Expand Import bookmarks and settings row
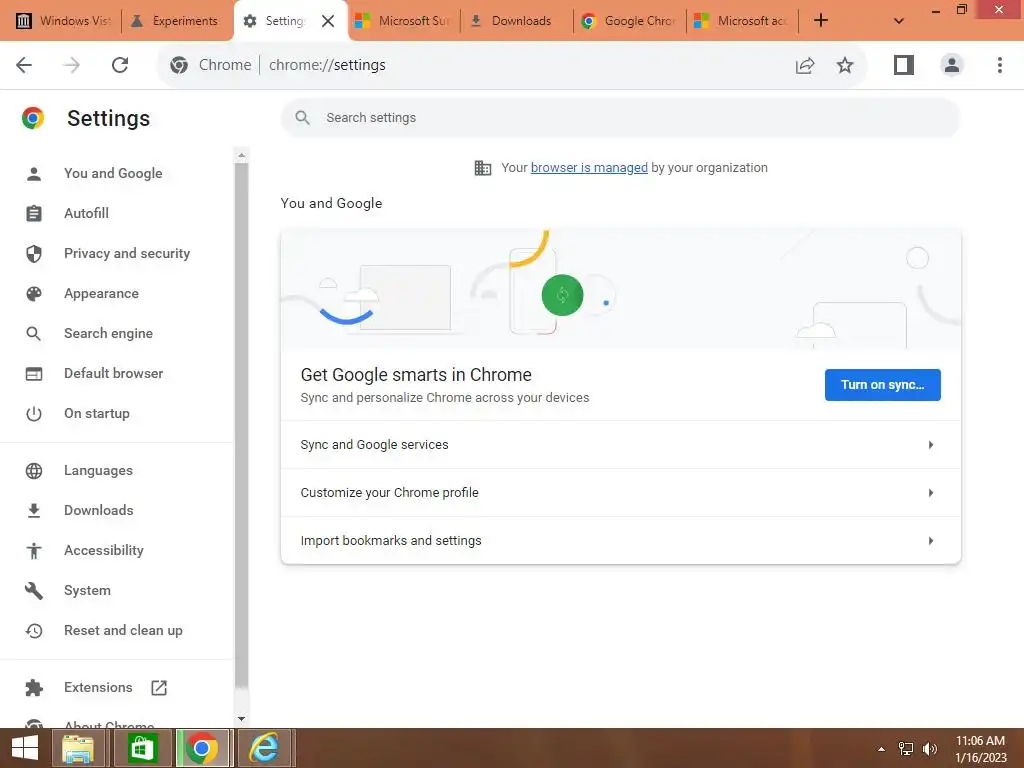 point(620,541)
